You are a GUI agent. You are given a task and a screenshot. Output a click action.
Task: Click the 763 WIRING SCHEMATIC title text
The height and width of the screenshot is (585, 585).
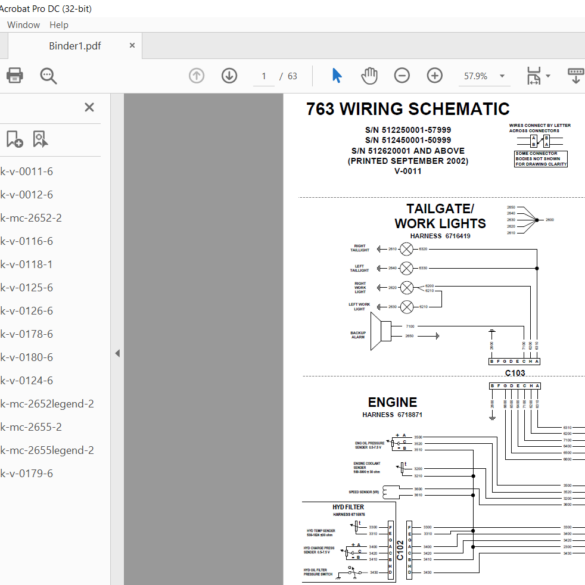pyautogui.click(x=408, y=109)
